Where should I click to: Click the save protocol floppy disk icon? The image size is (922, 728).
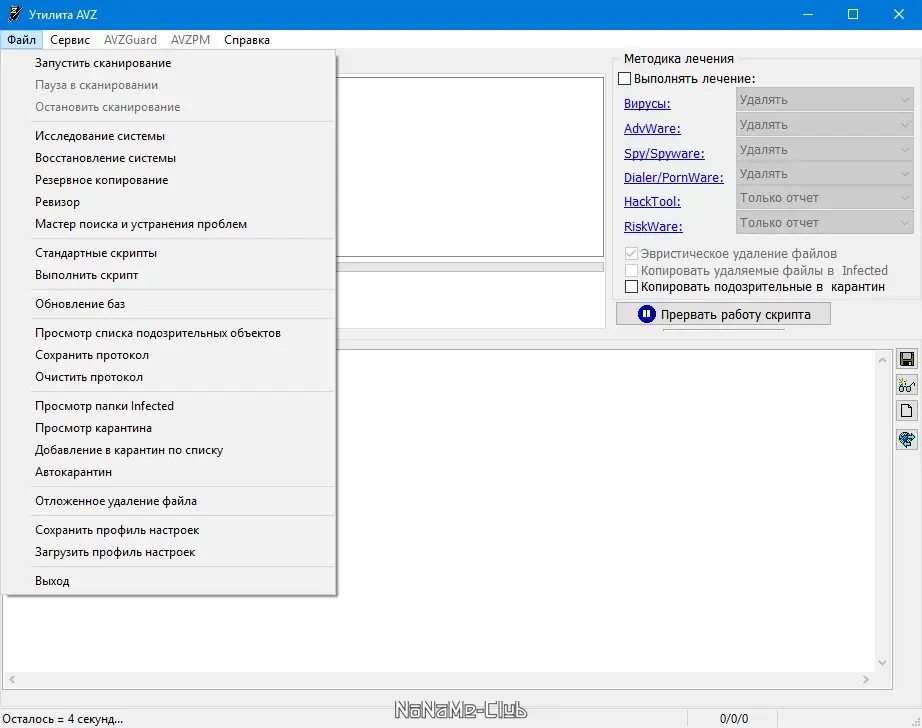907,359
